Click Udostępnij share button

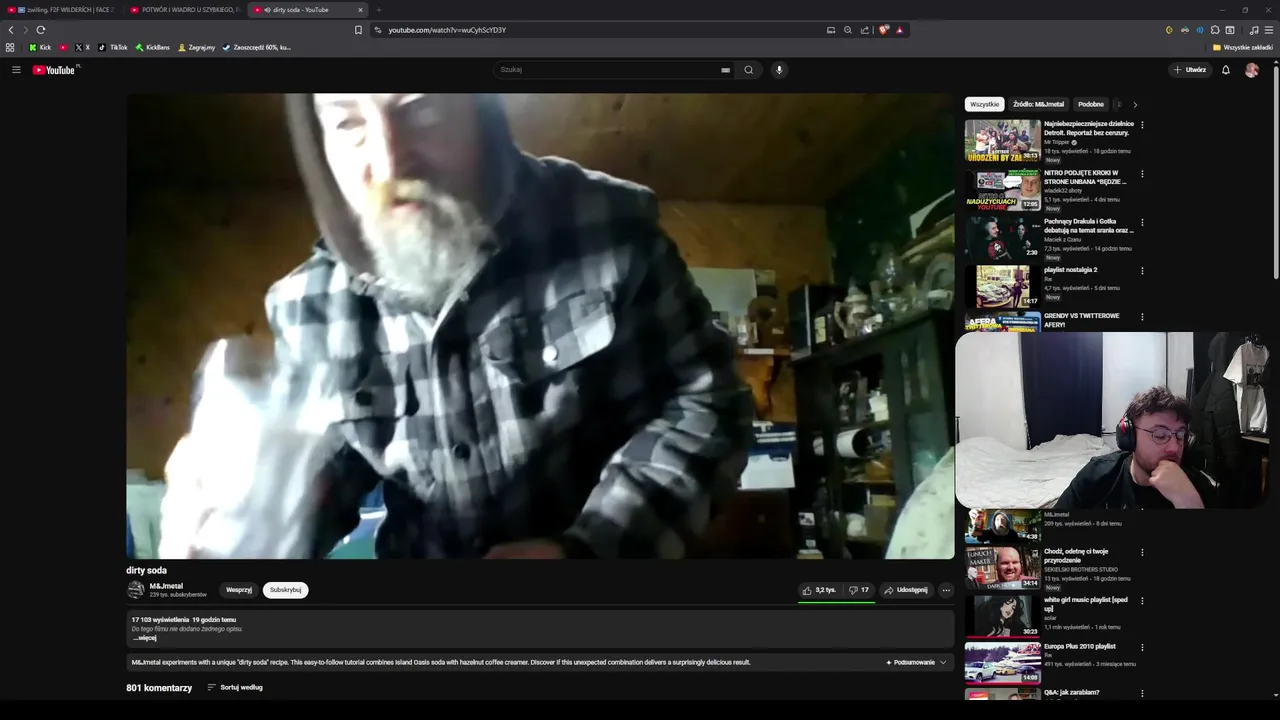click(905, 590)
